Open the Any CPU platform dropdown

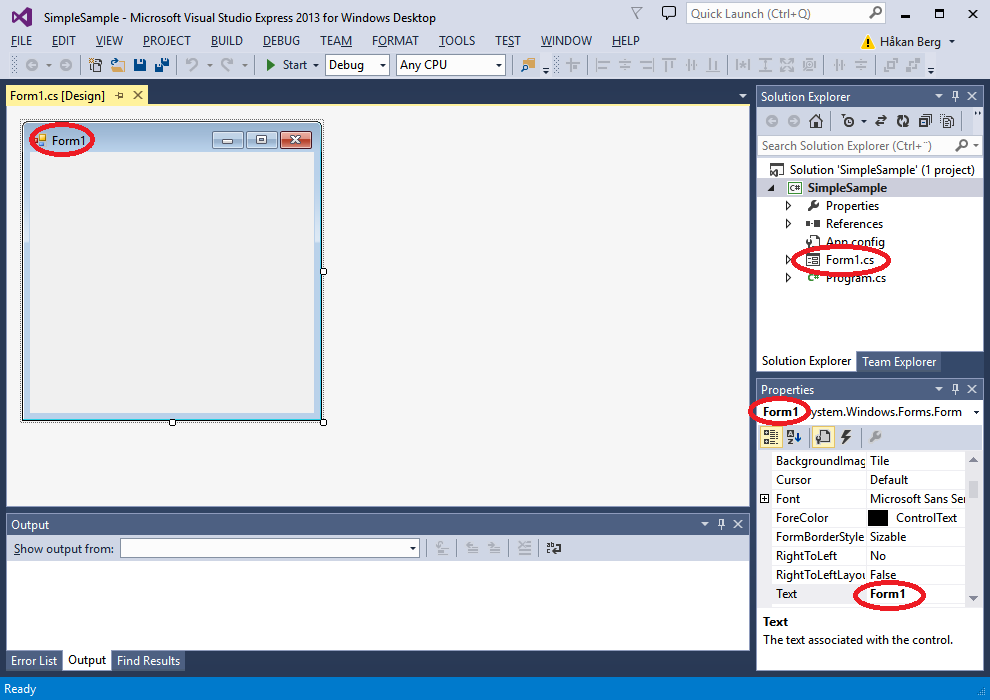point(498,65)
